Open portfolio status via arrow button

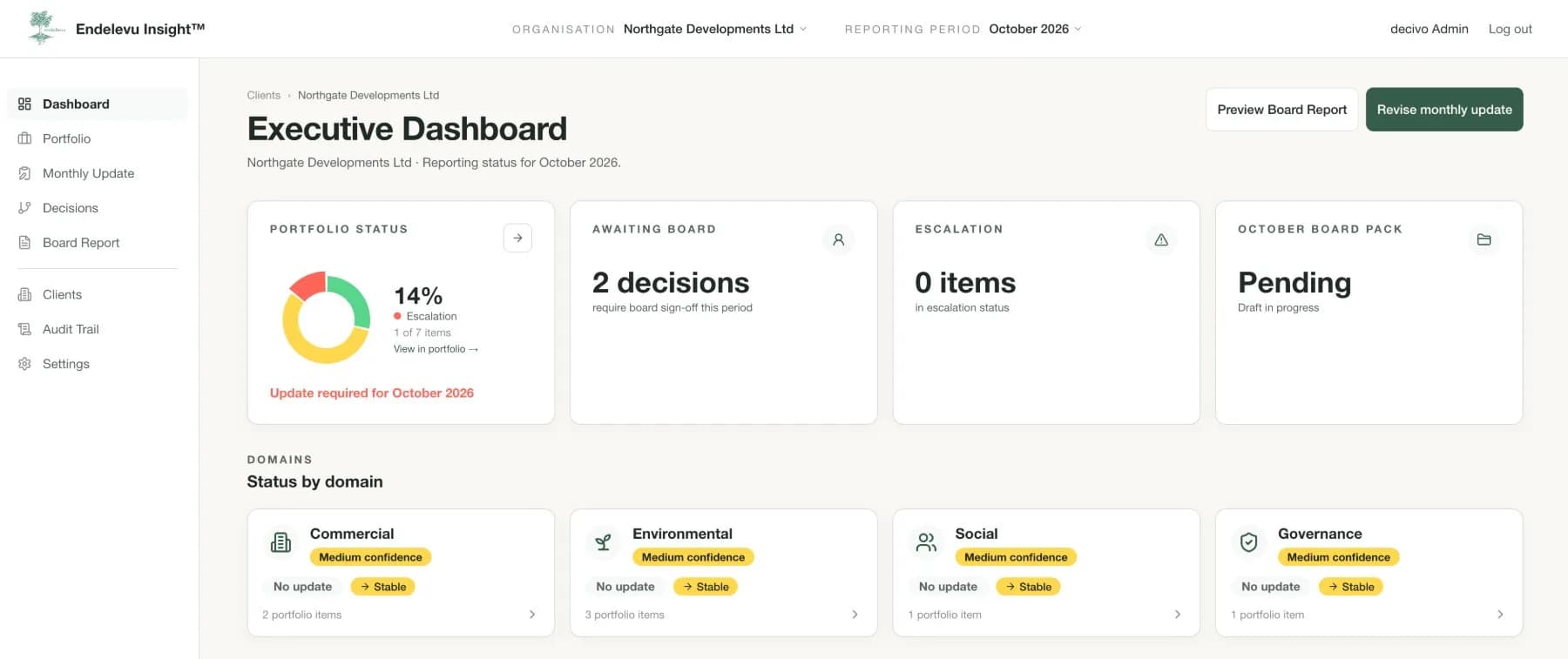click(517, 238)
